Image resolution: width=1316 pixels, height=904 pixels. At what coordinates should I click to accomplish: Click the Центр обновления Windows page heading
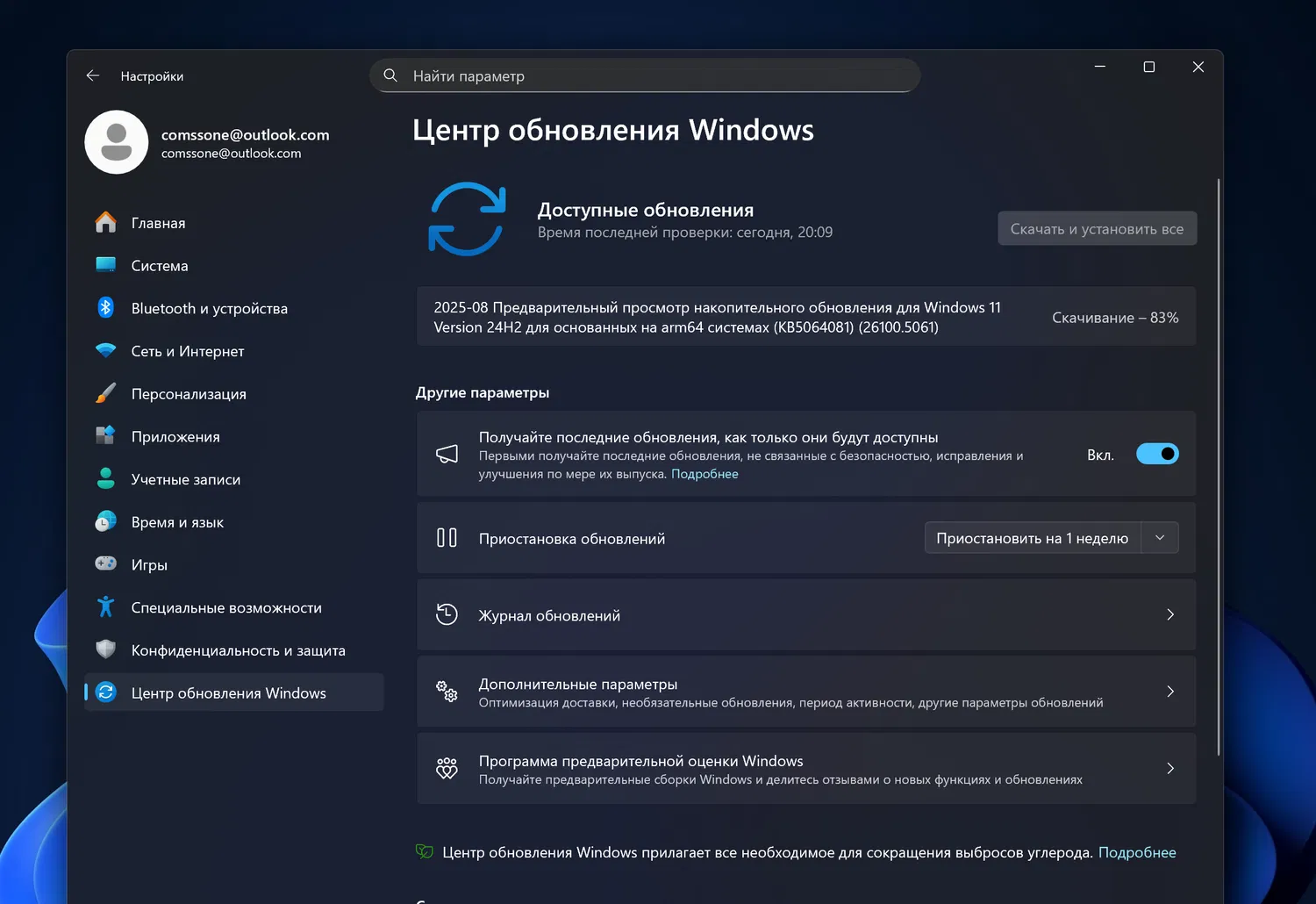pos(613,130)
